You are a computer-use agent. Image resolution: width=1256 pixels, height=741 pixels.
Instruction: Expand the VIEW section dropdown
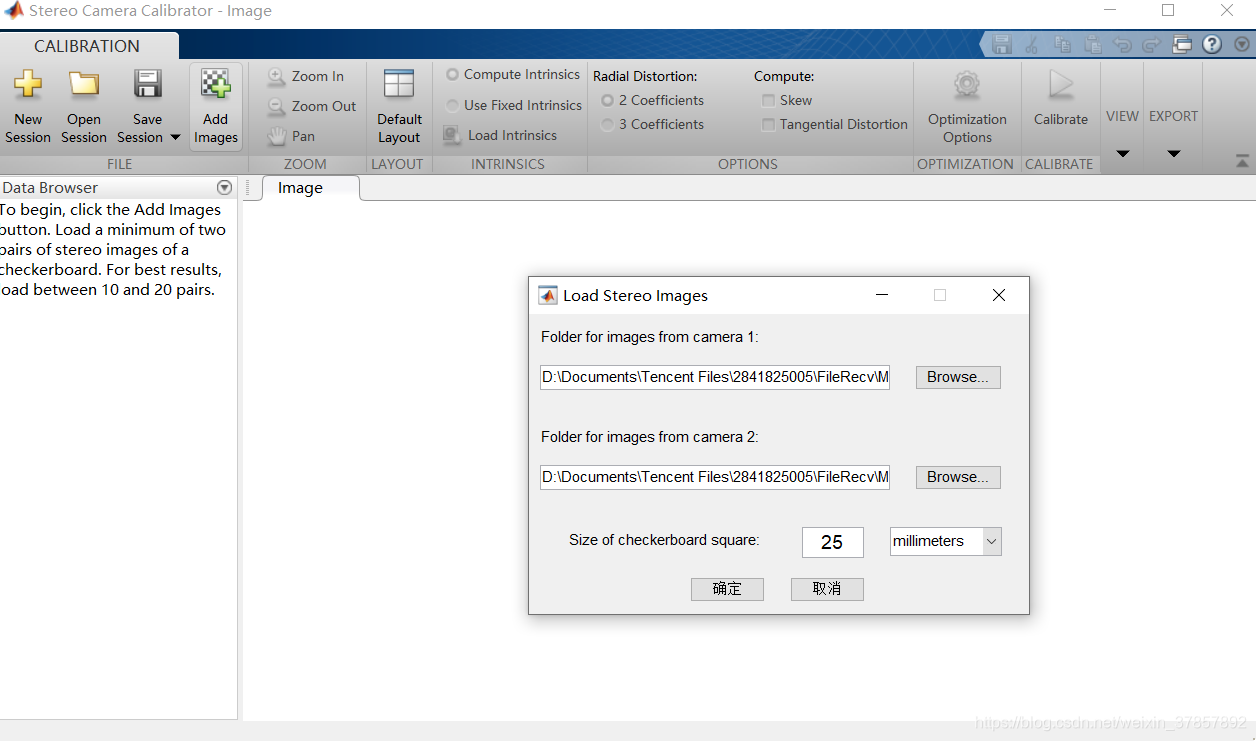click(x=1122, y=153)
